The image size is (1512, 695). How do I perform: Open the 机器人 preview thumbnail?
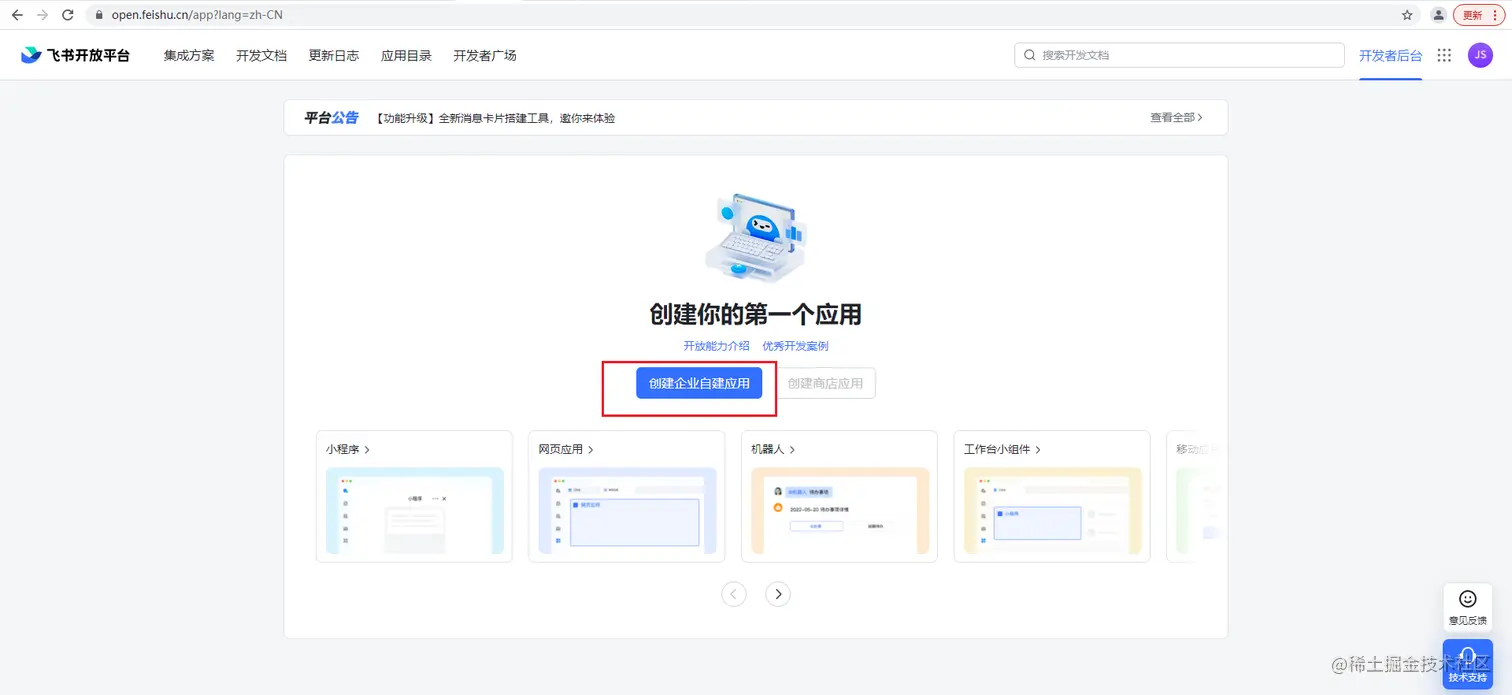[x=840, y=511]
